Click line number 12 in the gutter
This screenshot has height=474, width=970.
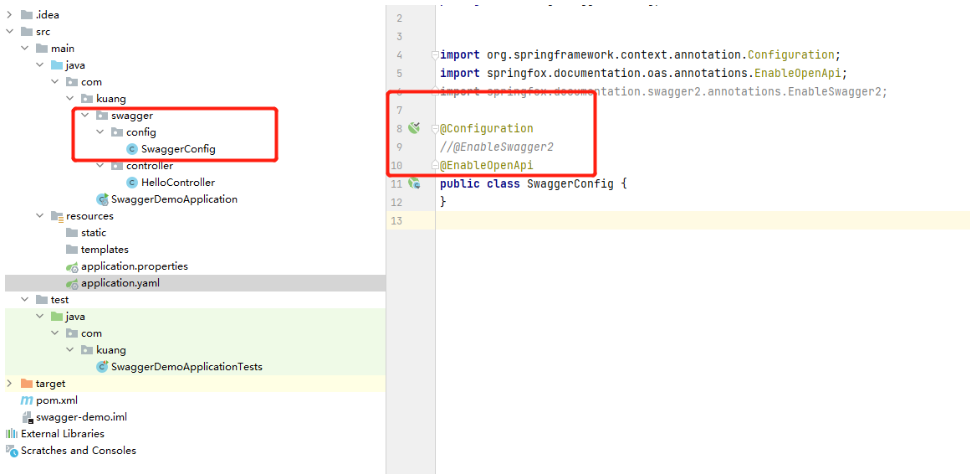point(397,202)
